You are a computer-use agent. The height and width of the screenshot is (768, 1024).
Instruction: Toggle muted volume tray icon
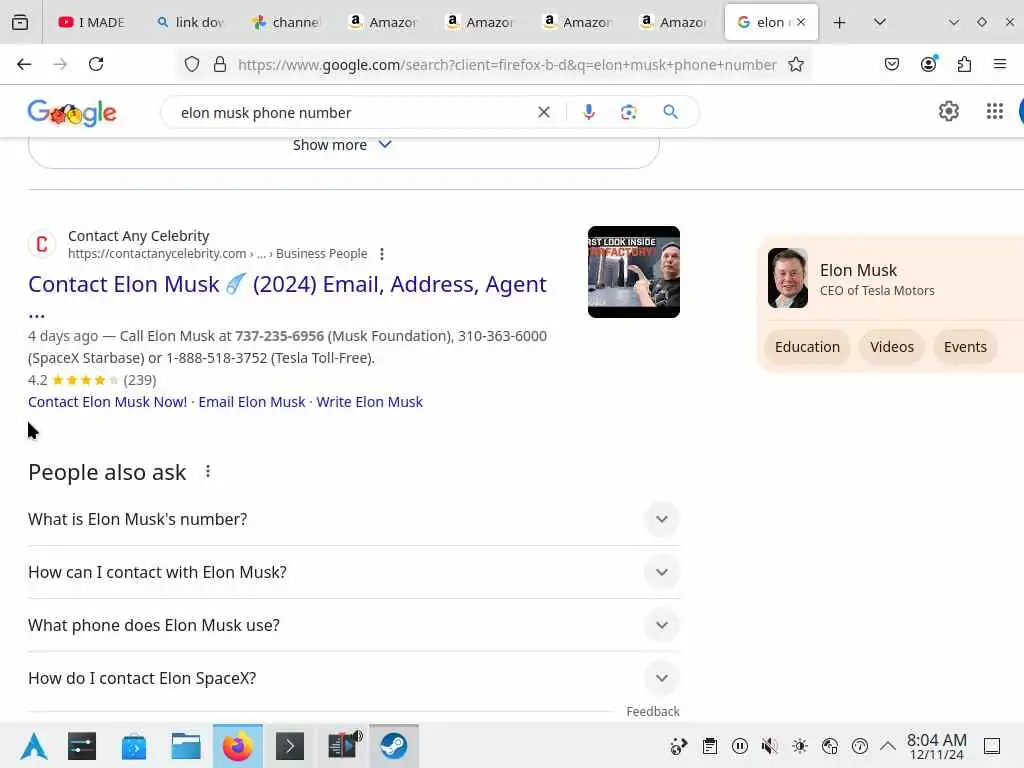769,746
